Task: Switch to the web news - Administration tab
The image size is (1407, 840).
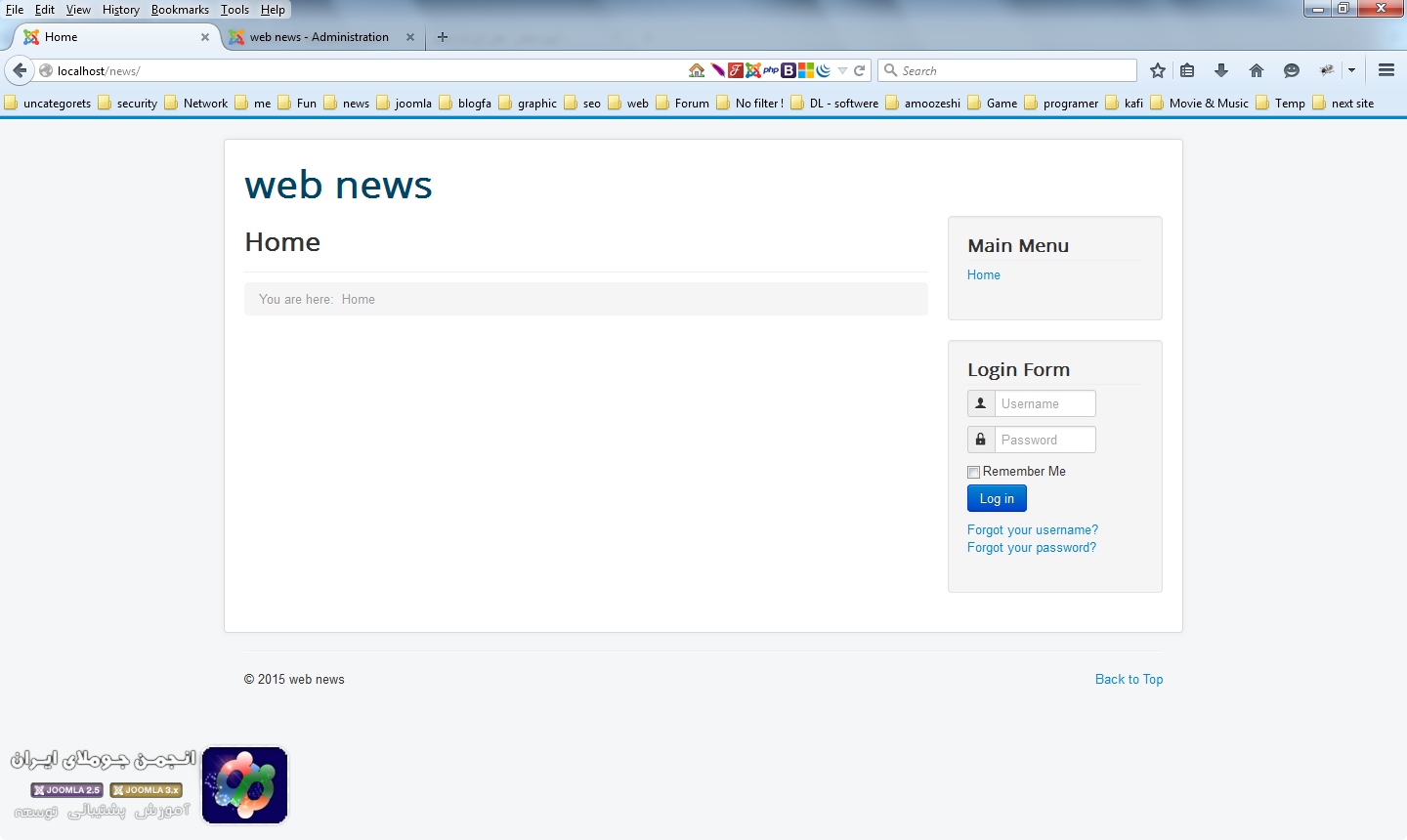Action: [319, 37]
